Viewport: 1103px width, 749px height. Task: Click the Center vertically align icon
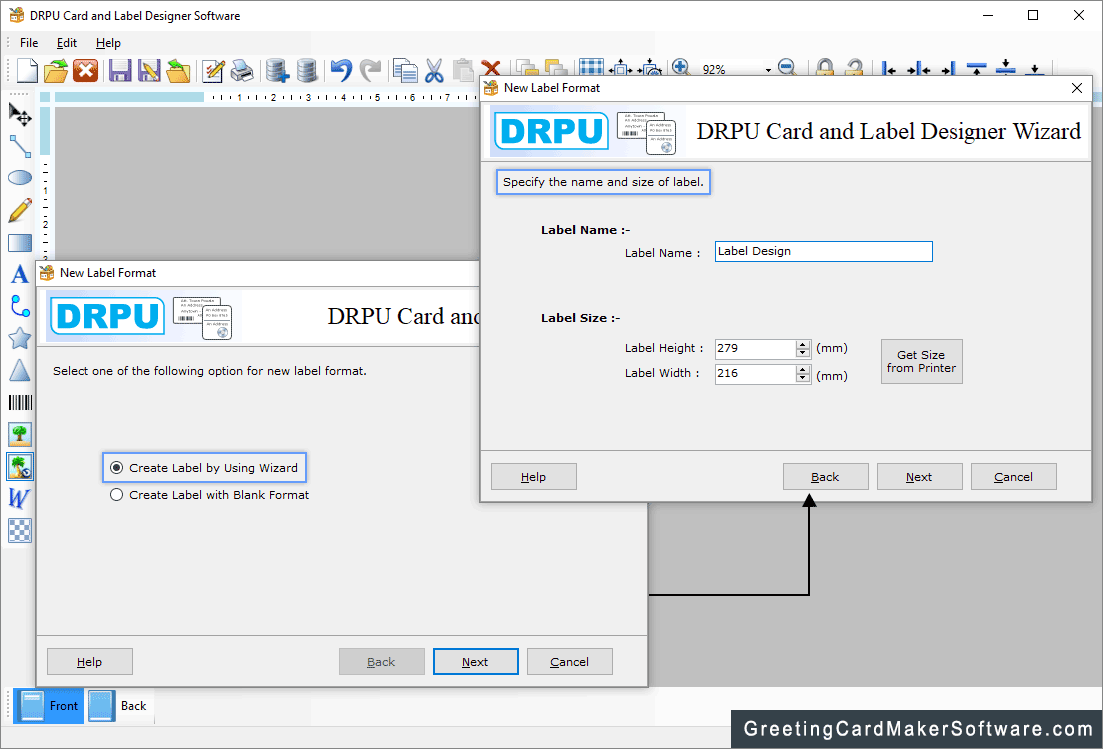point(1006,68)
